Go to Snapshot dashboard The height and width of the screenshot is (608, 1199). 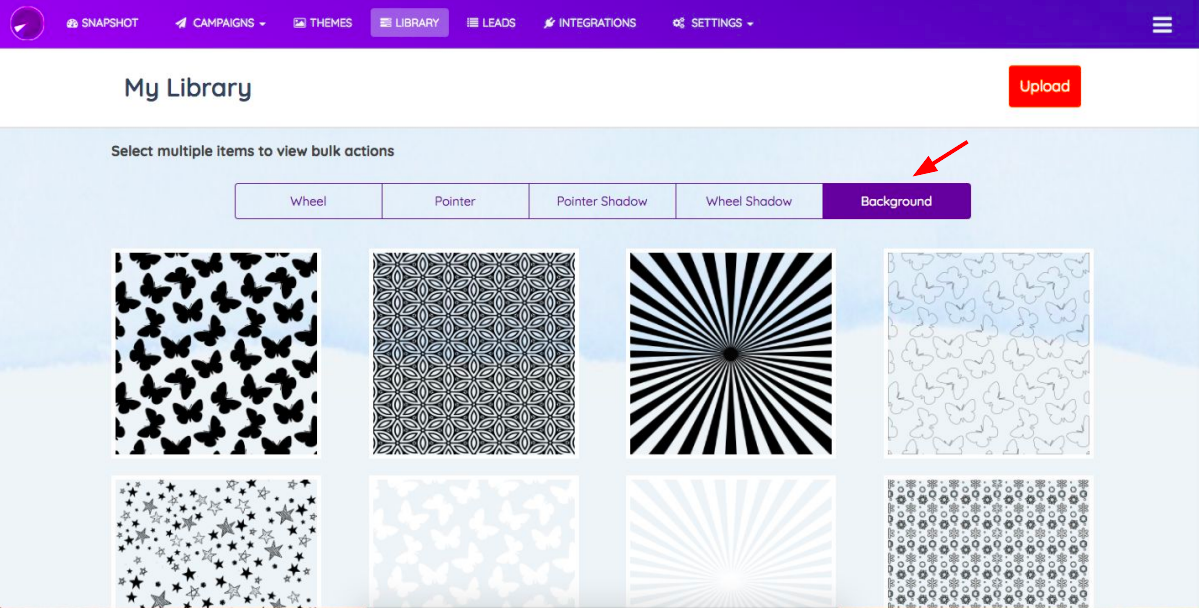pyautogui.click(x=102, y=23)
